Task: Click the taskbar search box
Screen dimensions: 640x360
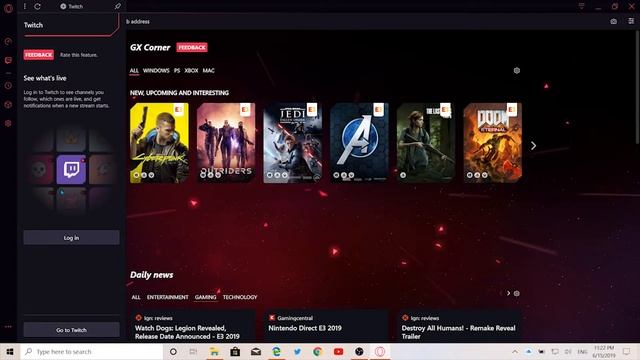Action: (x=91, y=351)
